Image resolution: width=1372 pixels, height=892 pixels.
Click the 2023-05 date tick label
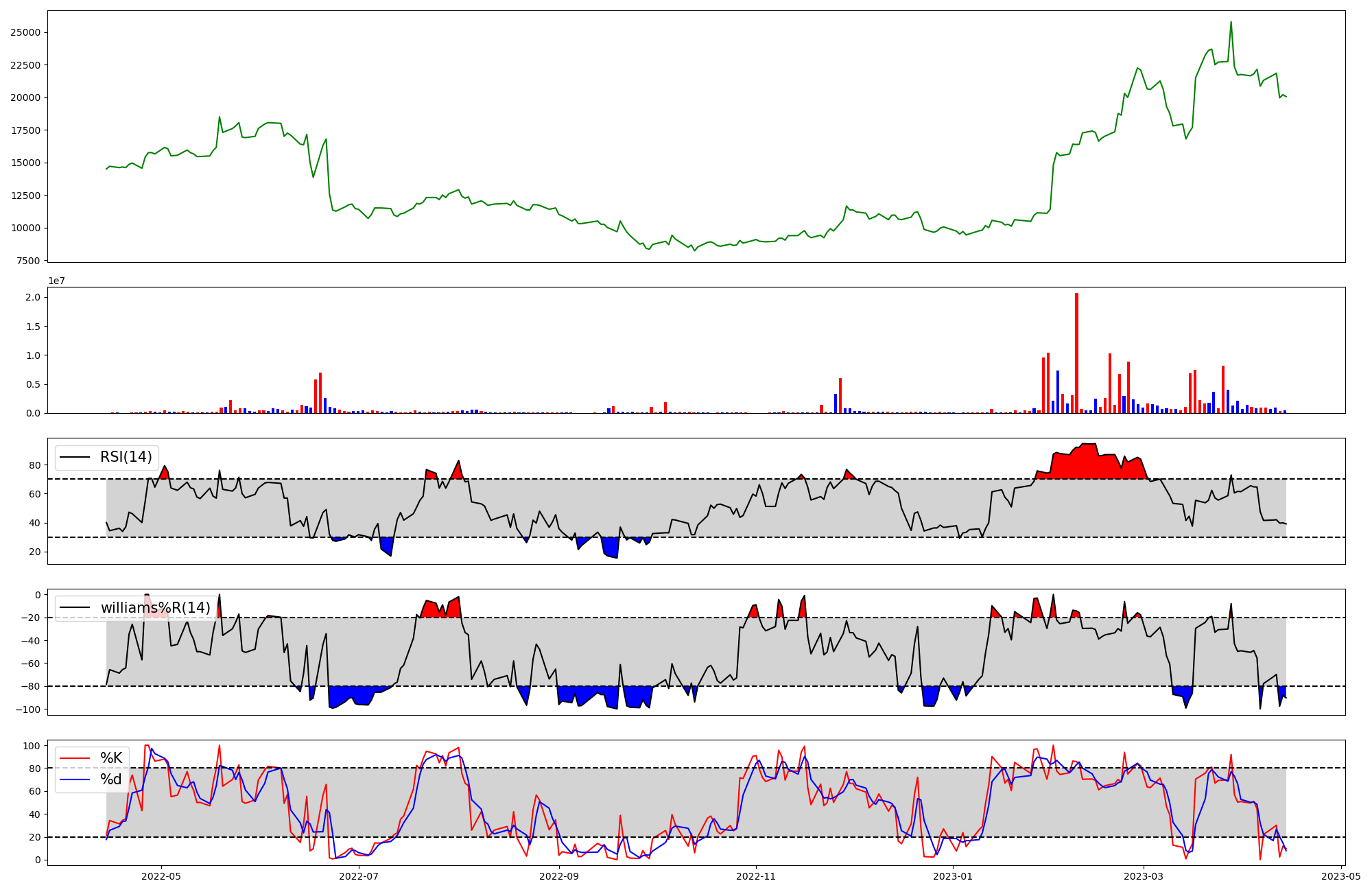pos(1340,876)
